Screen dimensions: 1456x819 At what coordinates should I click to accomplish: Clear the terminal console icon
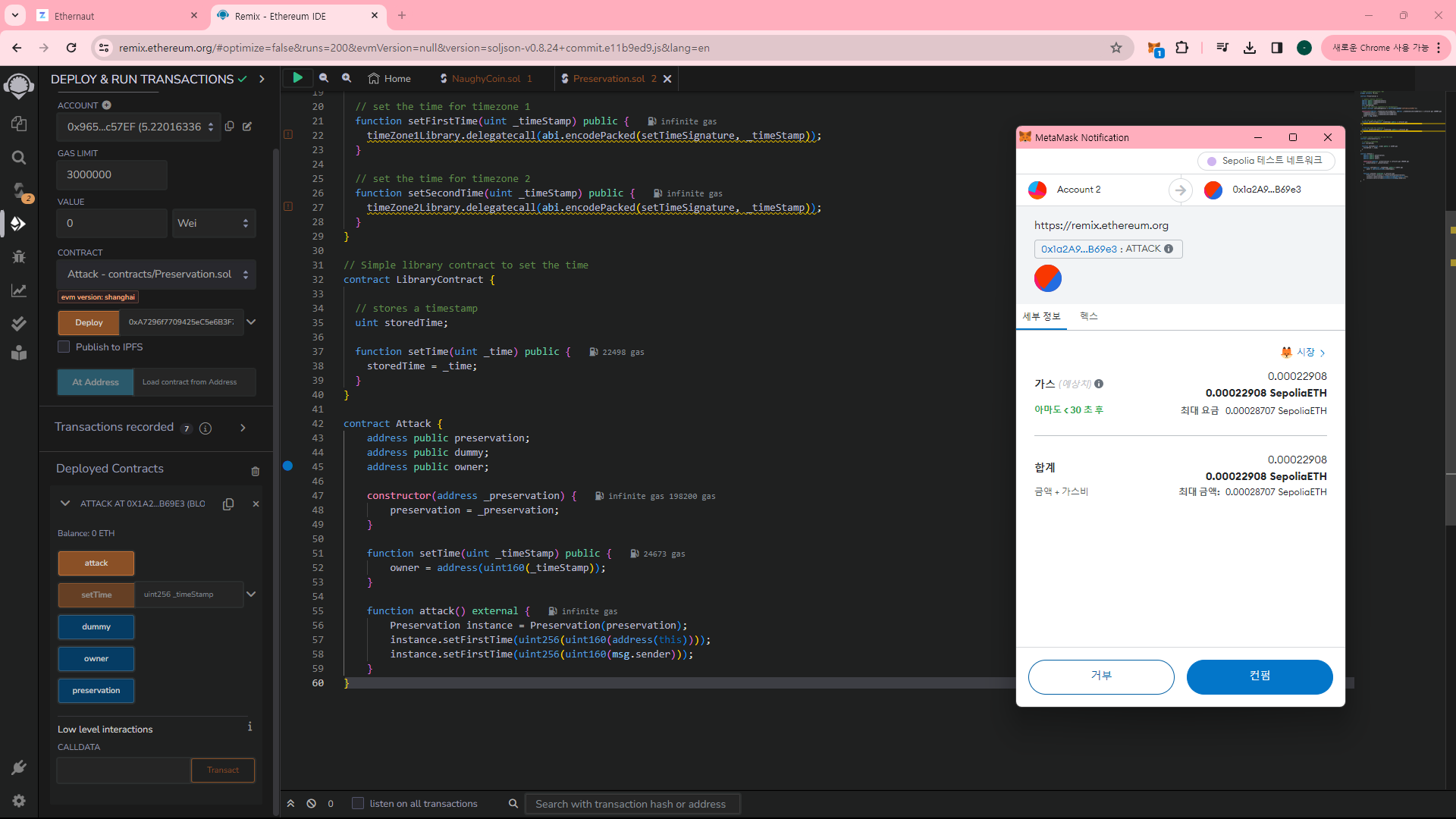[311, 804]
